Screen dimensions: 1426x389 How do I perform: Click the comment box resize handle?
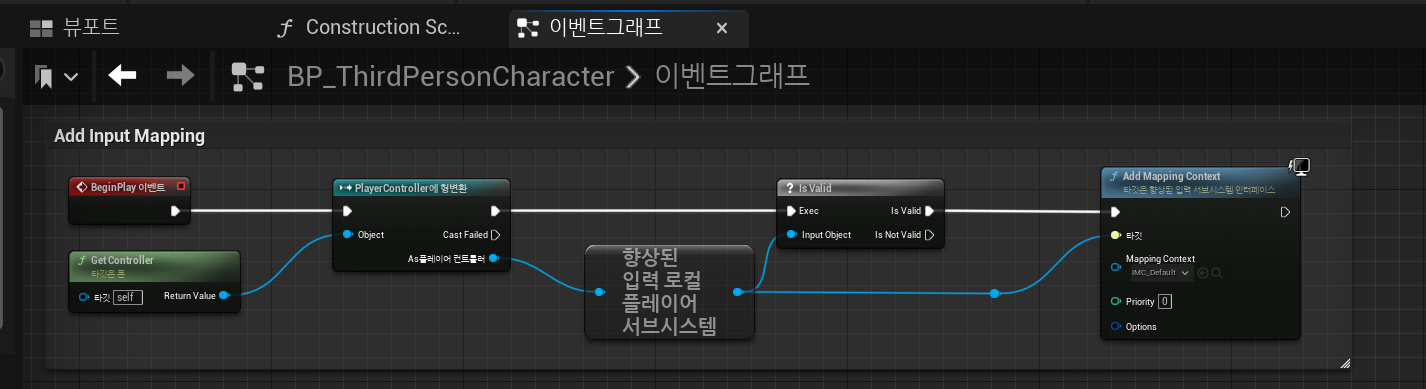tap(1345, 363)
